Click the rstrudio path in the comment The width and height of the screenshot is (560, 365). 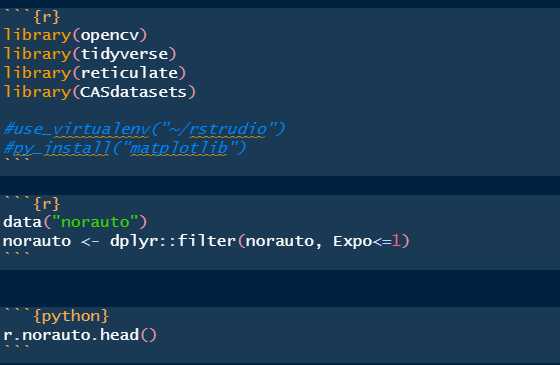pos(228,129)
